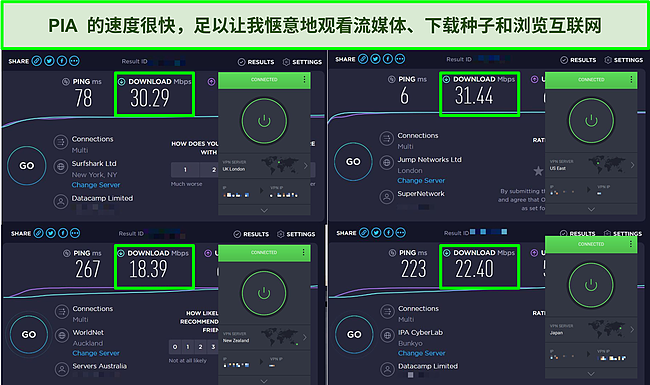Click Change Server under London
This screenshot has height=385, width=650.
pyautogui.click(x=421, y=181)
